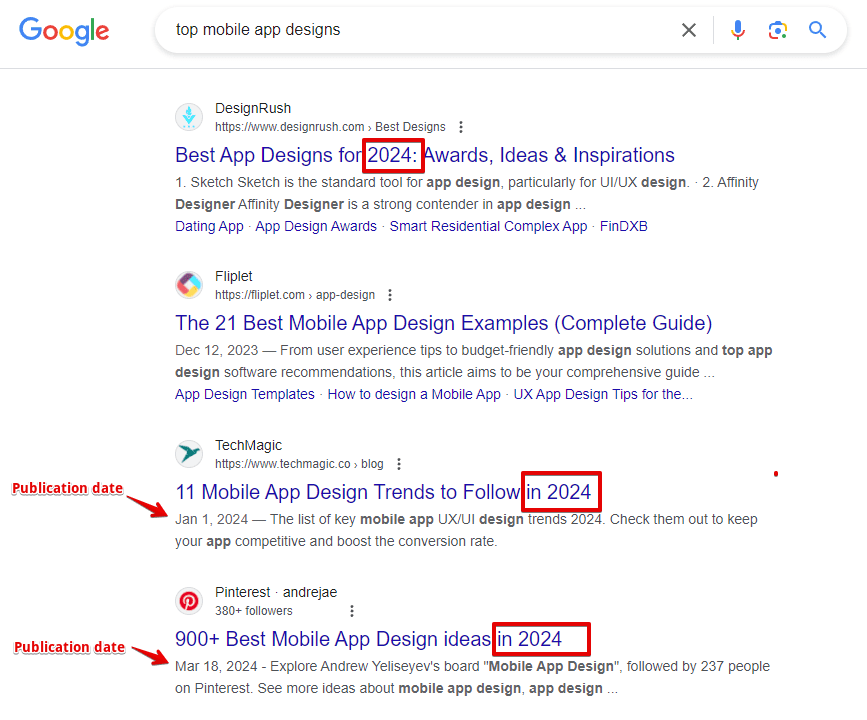Click the techmagic.co blog URL breadcrumb
This screenshot has width=867, height=720.
299,464
